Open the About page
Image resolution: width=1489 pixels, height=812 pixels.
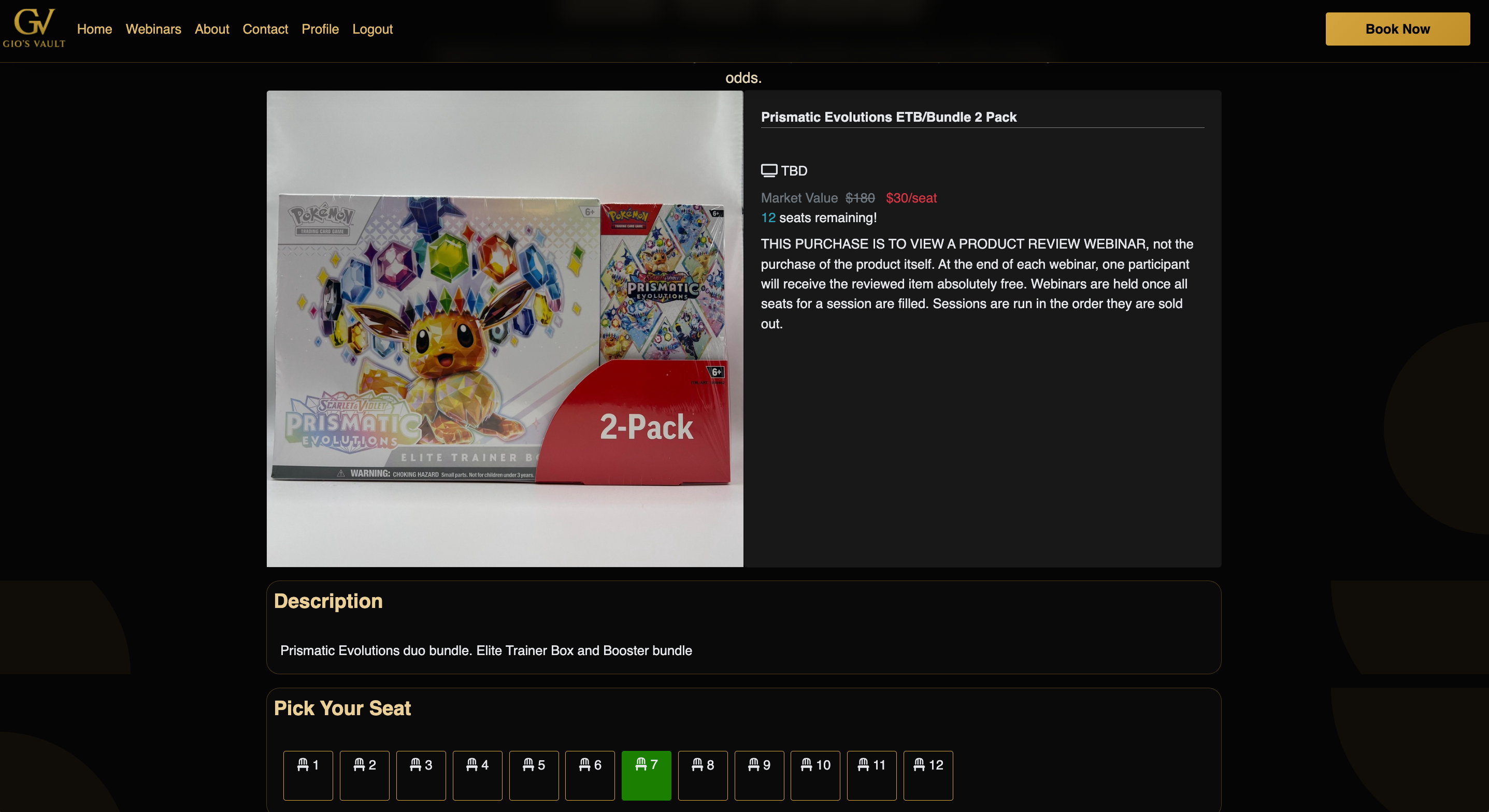click(211, 29)
